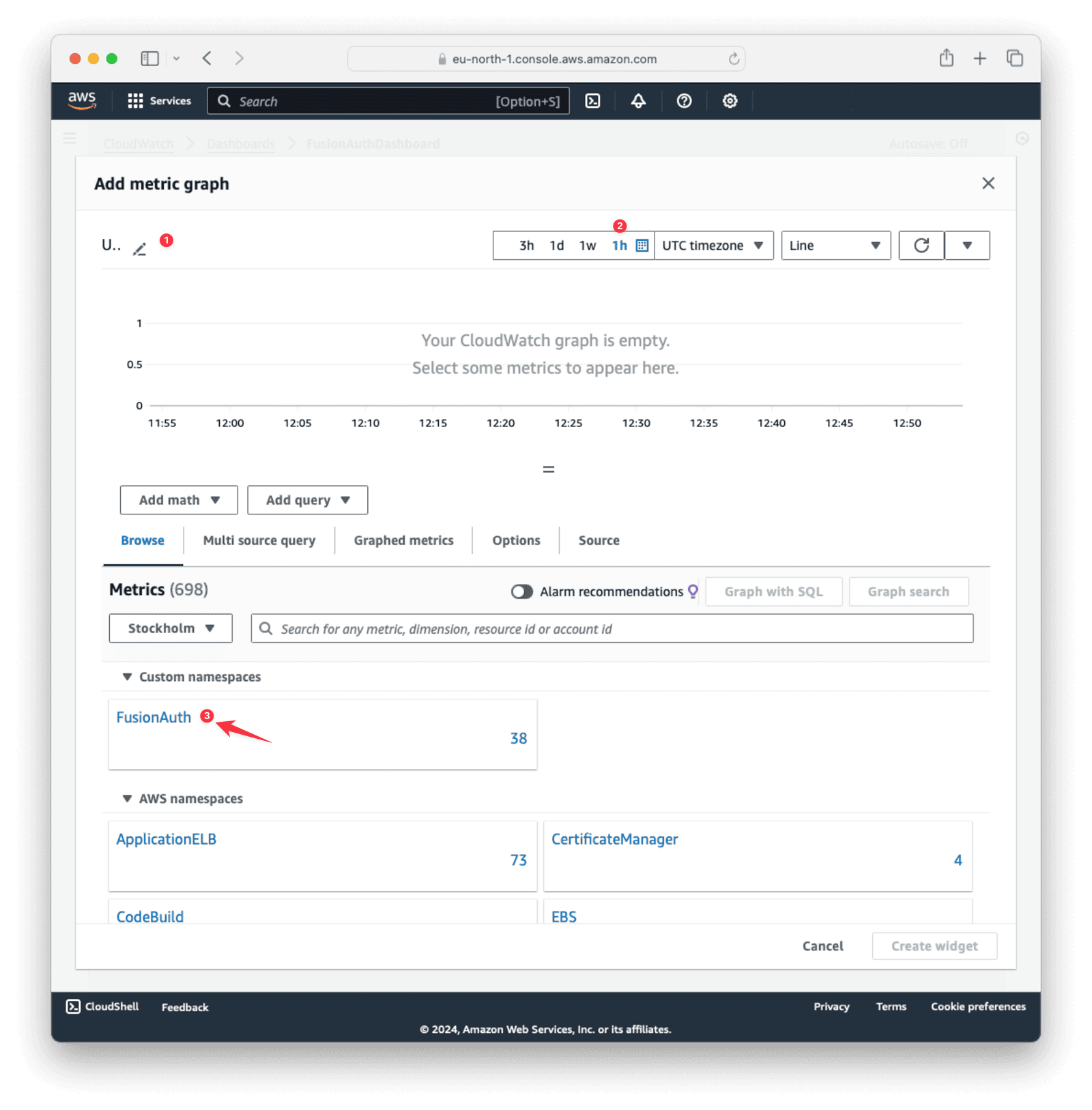Open the Line graph type dropdown
1092x1110 pixels.
click(x=835, y=246)
